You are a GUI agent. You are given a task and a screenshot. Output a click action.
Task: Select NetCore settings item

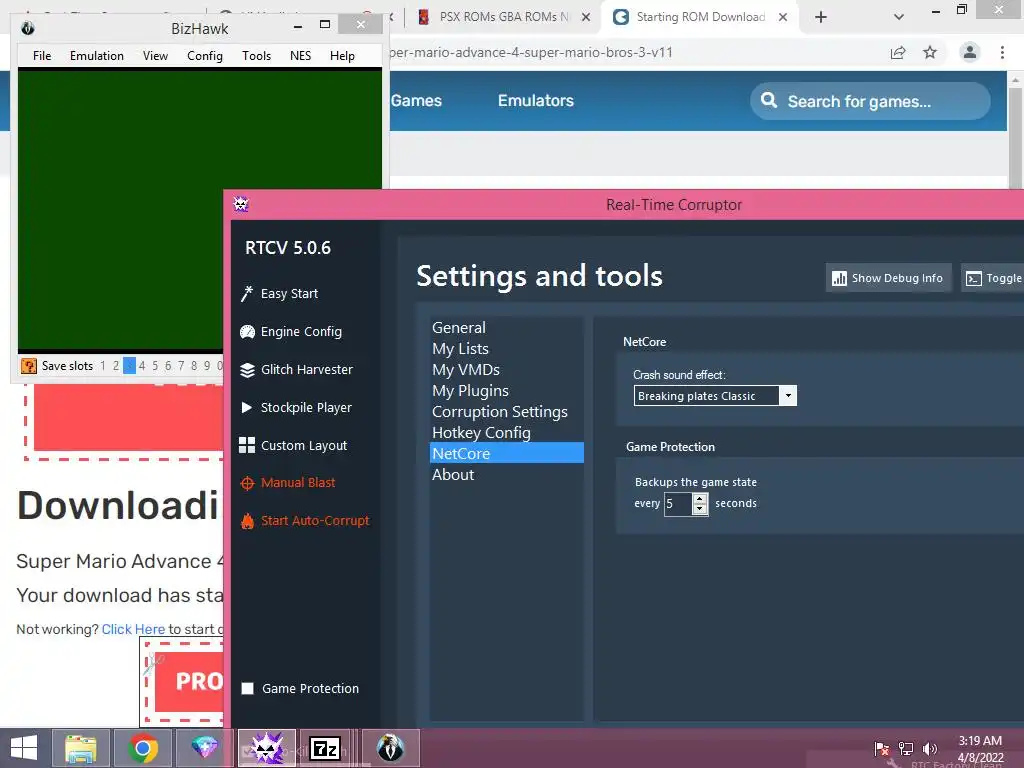pos(507,453)
